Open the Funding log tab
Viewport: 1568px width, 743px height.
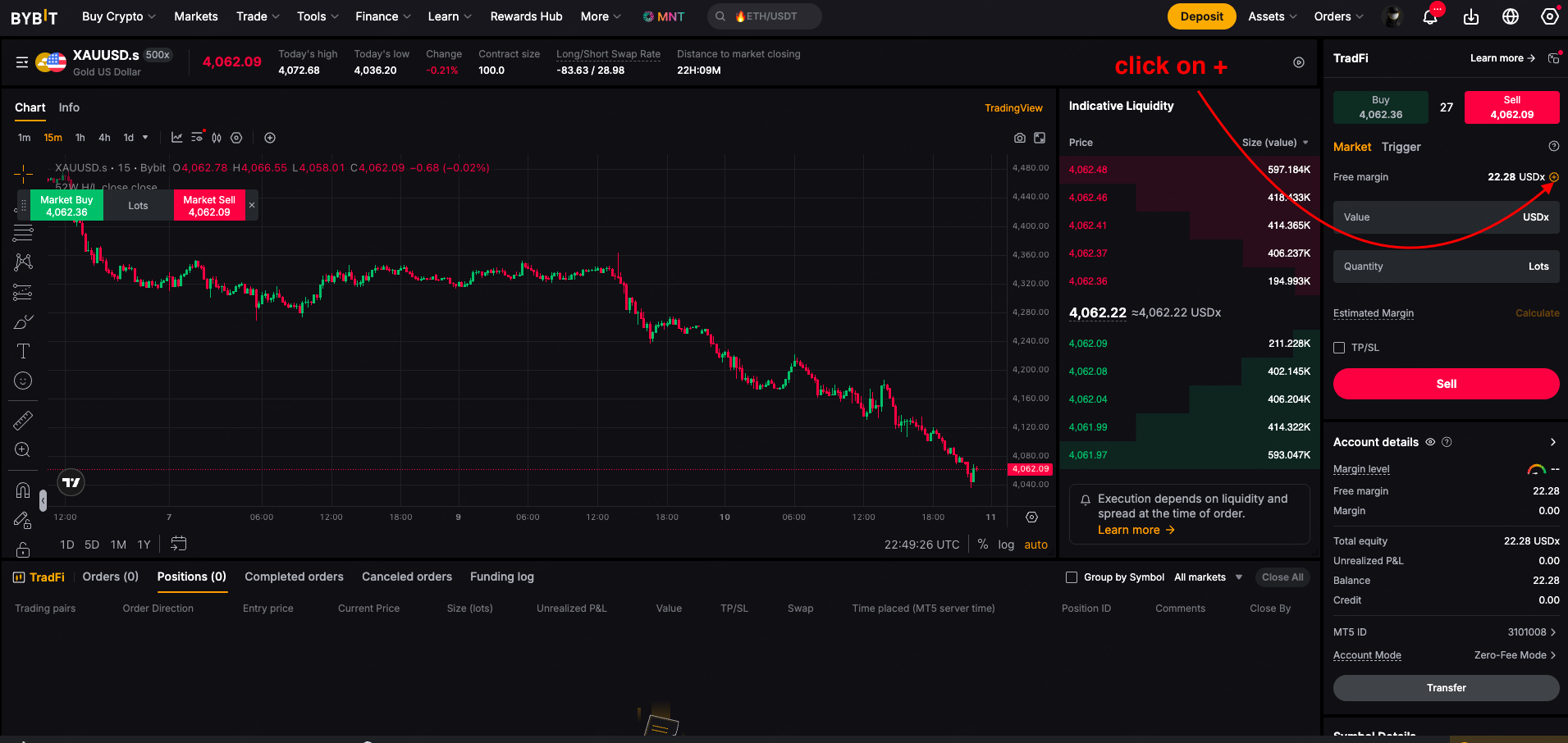pyautogui.click(x=502, y=577)
